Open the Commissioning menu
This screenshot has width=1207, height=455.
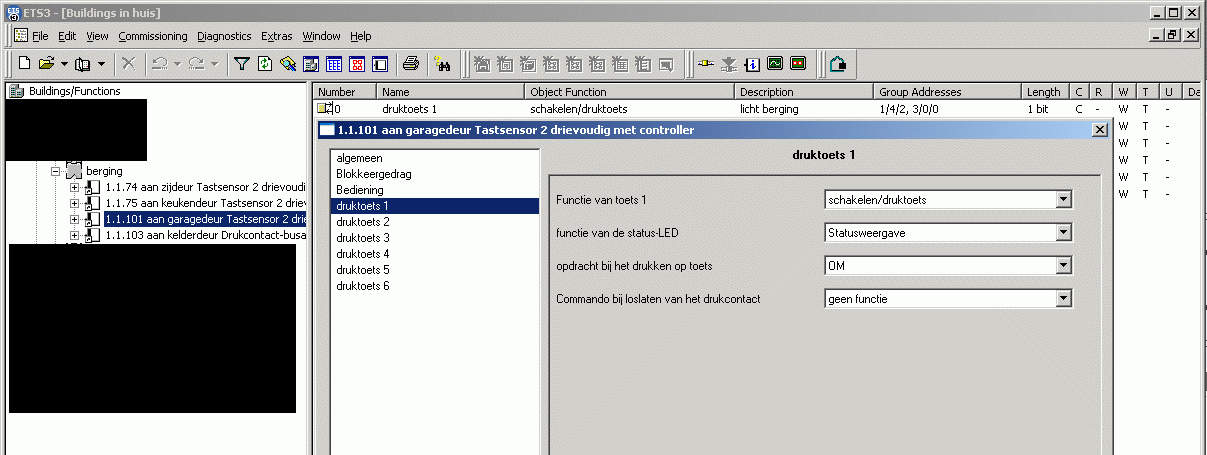pyautogui.click(x=152, y=36)
